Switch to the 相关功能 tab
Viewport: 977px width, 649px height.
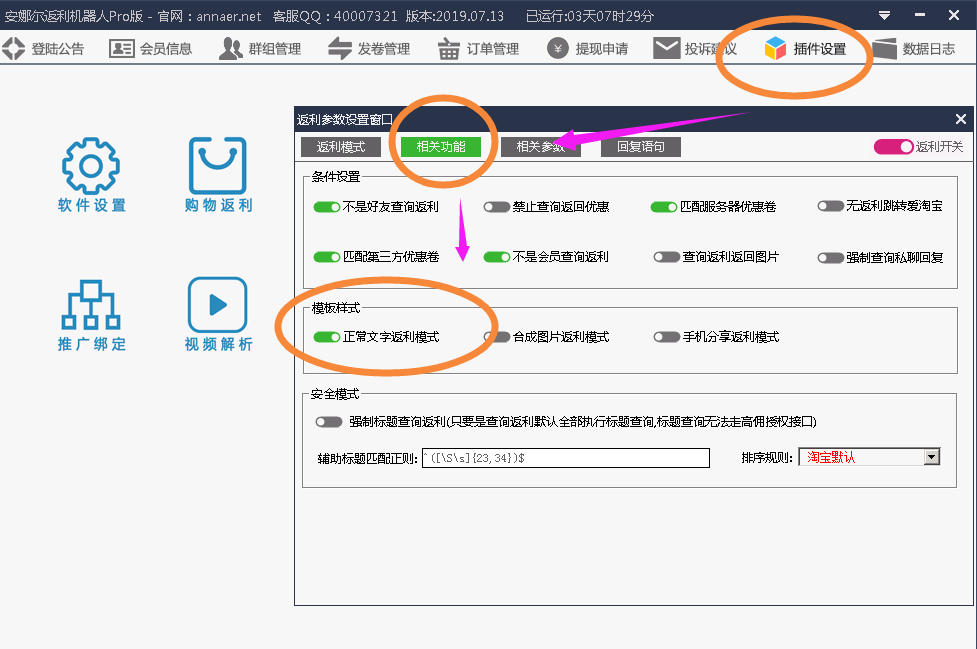coord(441,147)
